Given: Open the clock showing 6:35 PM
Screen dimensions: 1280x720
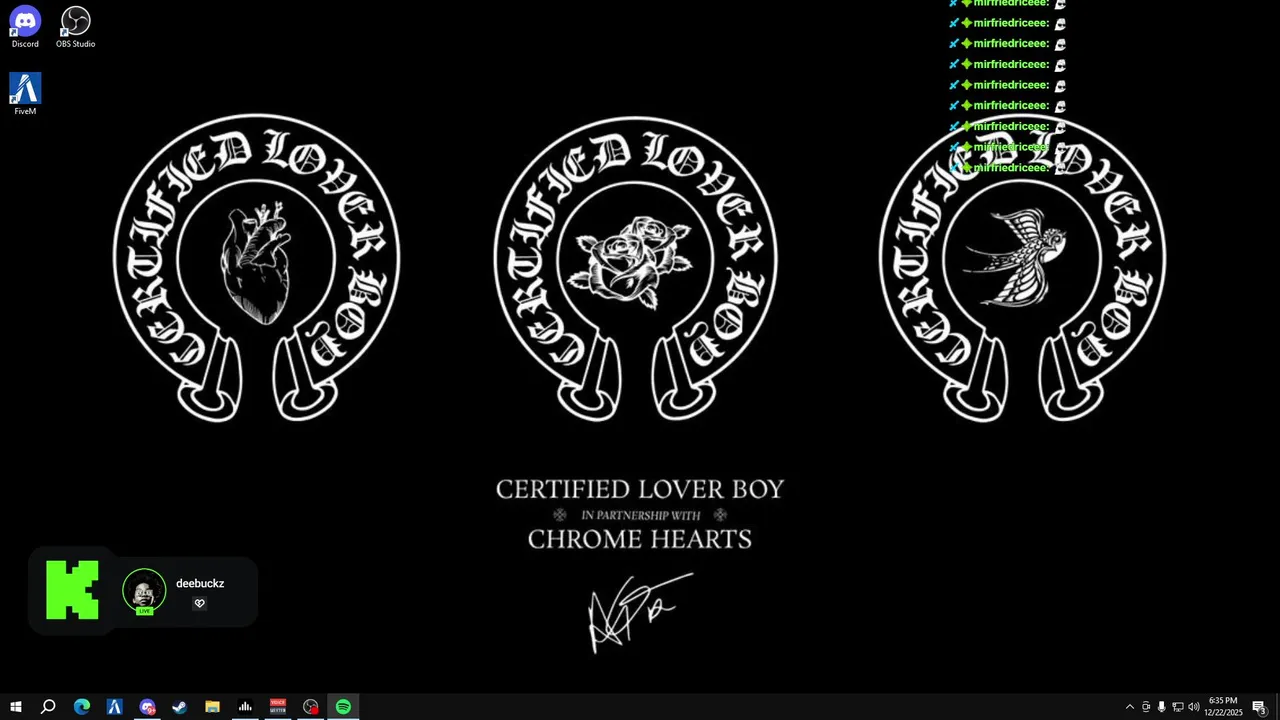Looking at the screenshot, I should click(x=1223, y=707).
